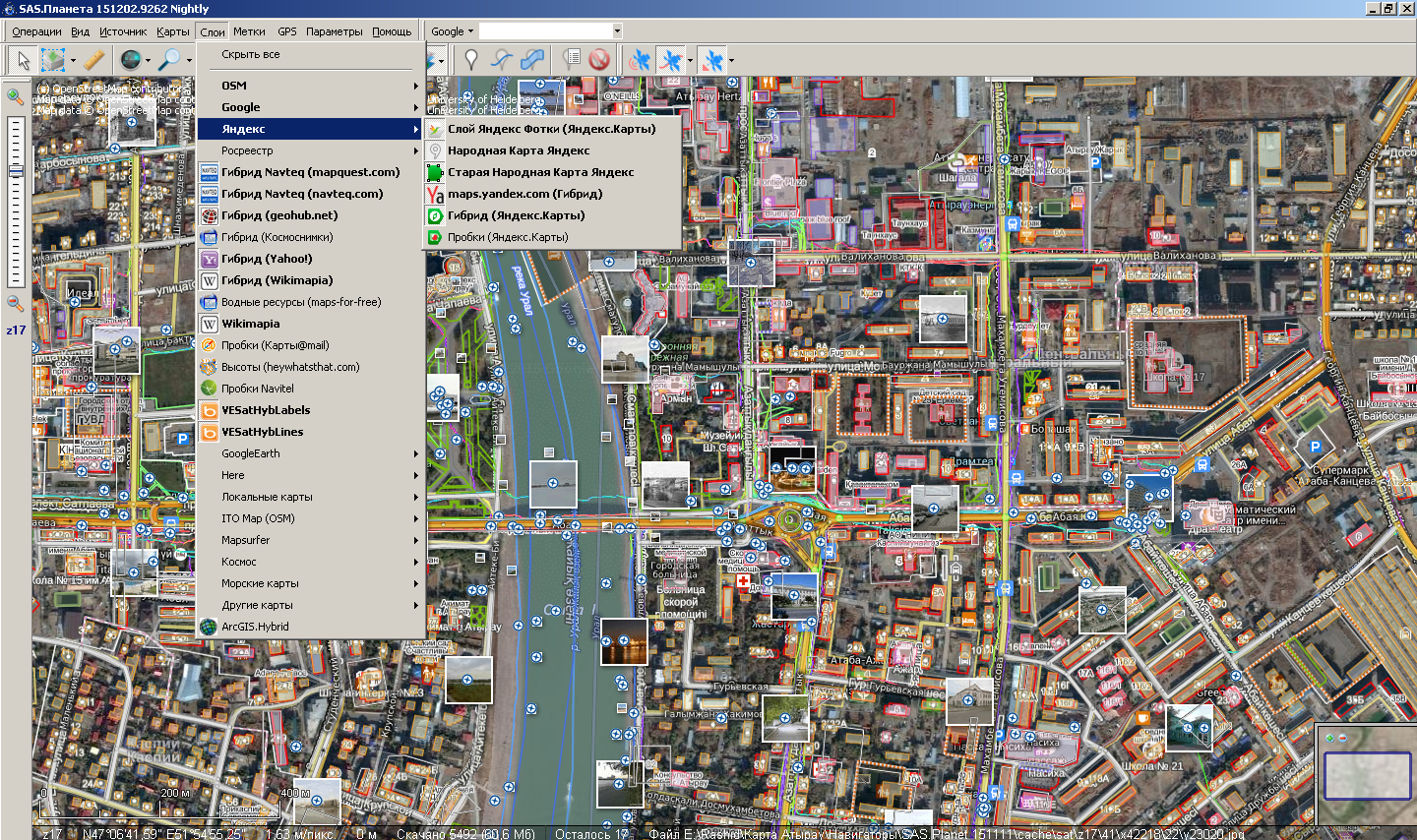Click the geohub.net red globe icon
1417x840 pixels.
[209, 215]
